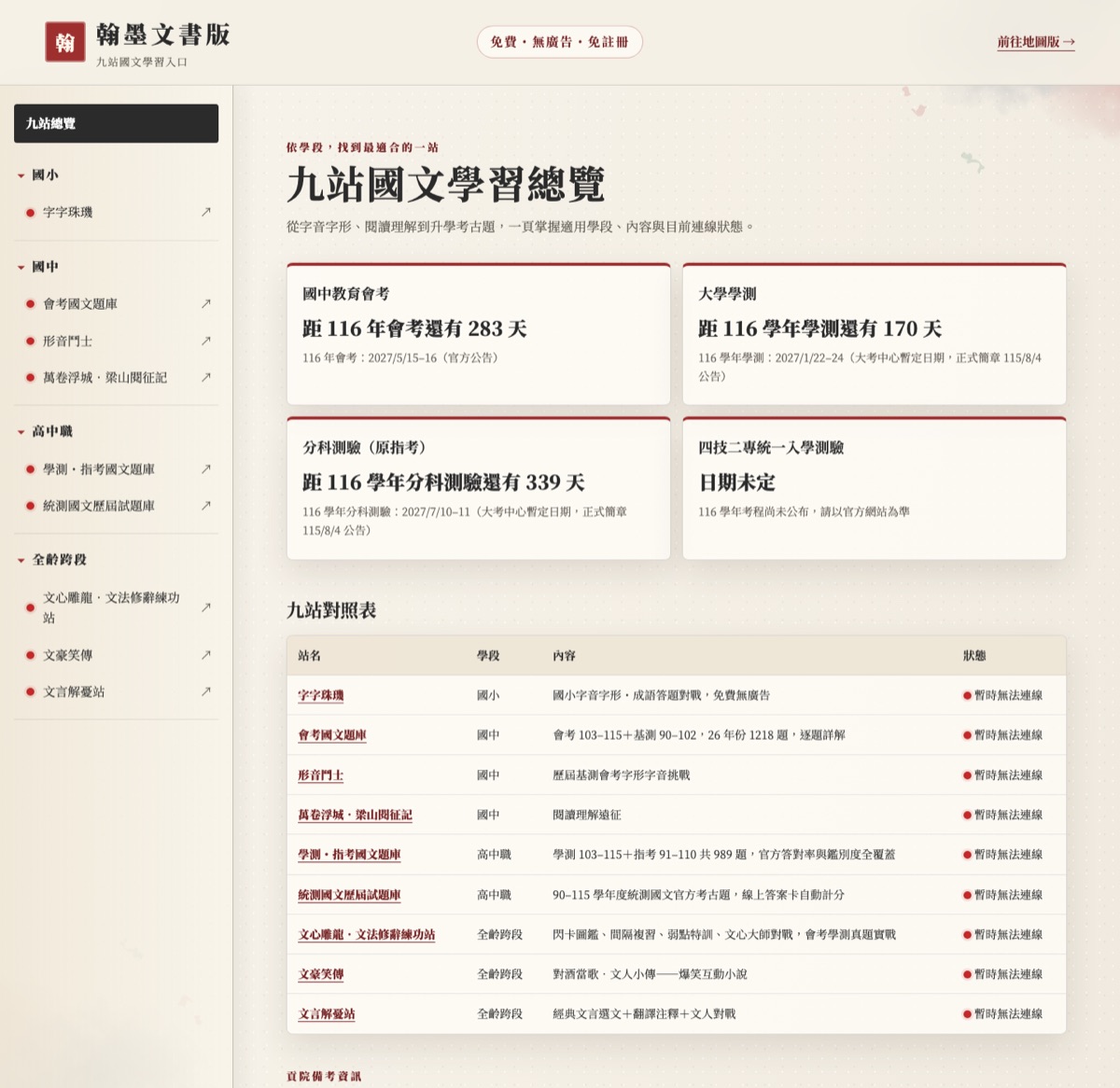Screen dimensions: 1120x1088
Task: Click the 分科測驗（原指考） countdown card
Action: point(479,488)
